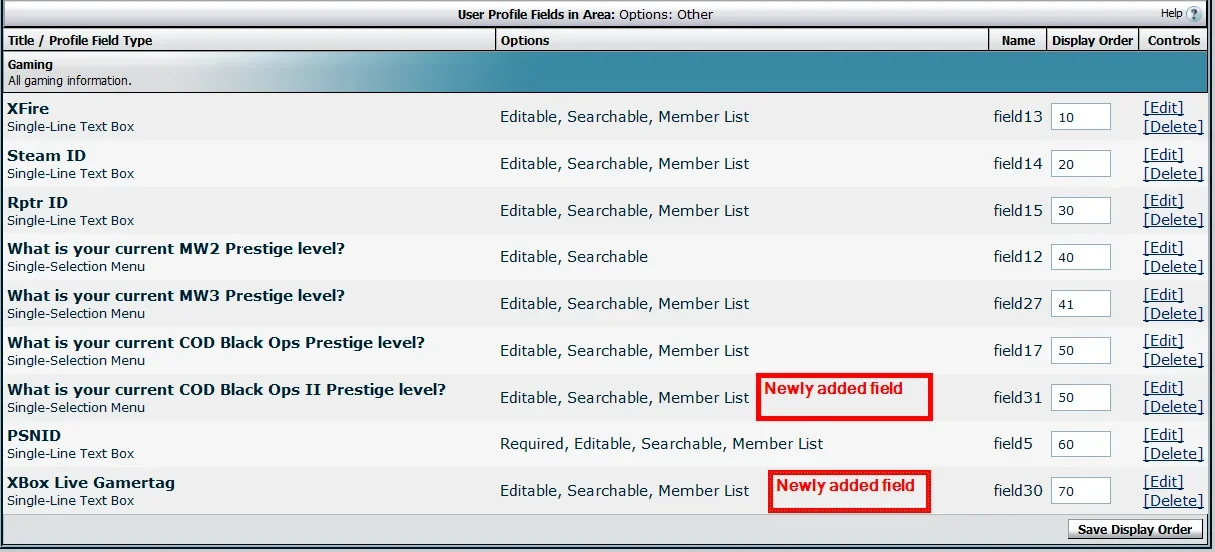The height and width of the screenshot is (552, 1215).
Task: Click the Help text link
Action: [1171, 14]
